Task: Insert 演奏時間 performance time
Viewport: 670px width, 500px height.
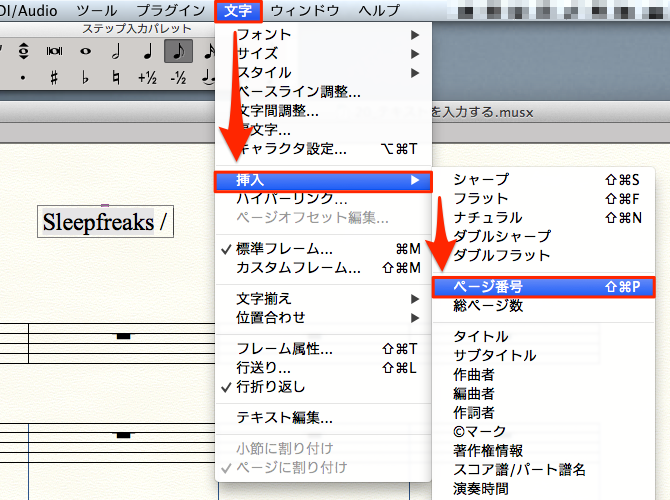Action: 543,488
